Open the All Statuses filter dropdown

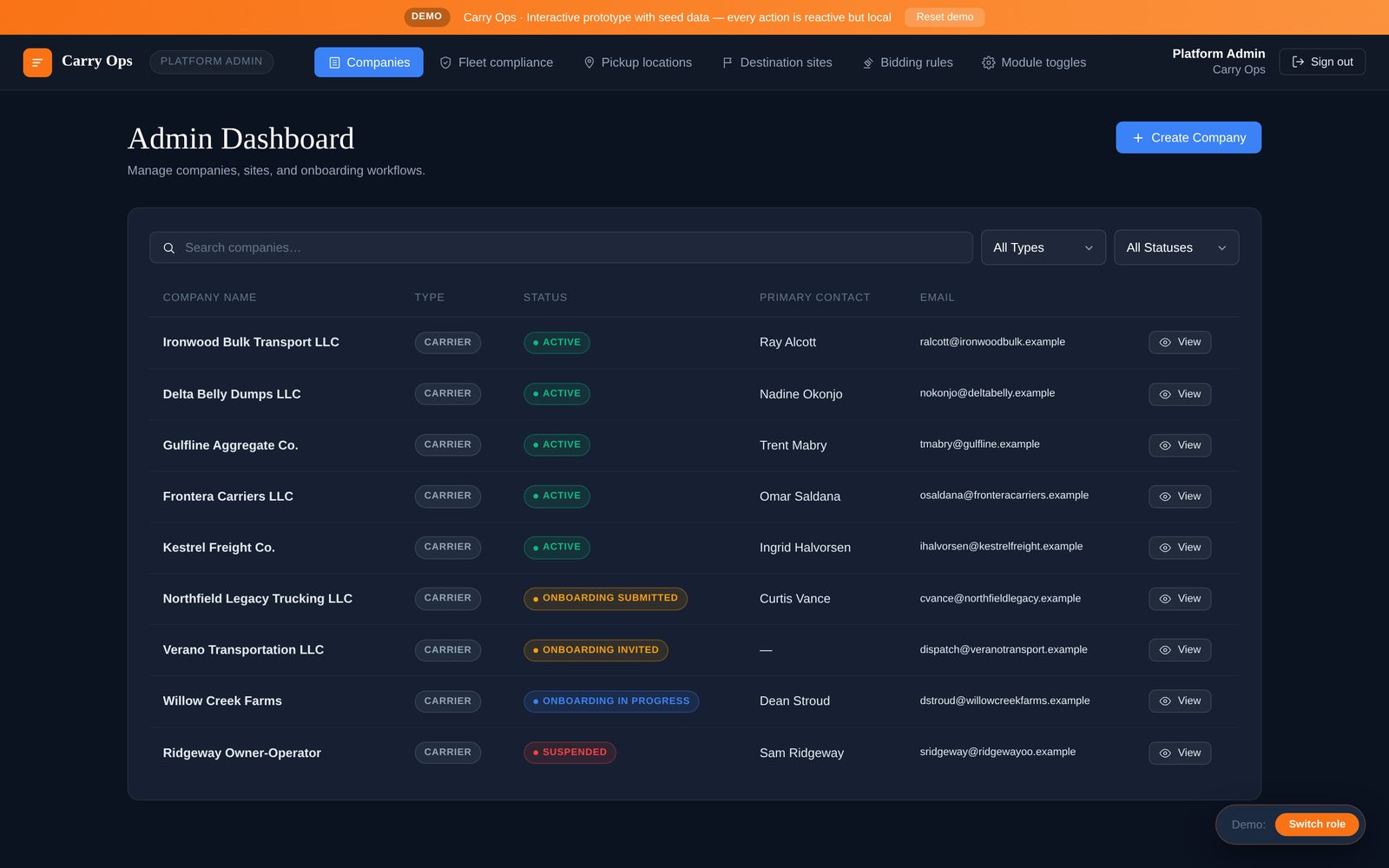(1175, 247)
